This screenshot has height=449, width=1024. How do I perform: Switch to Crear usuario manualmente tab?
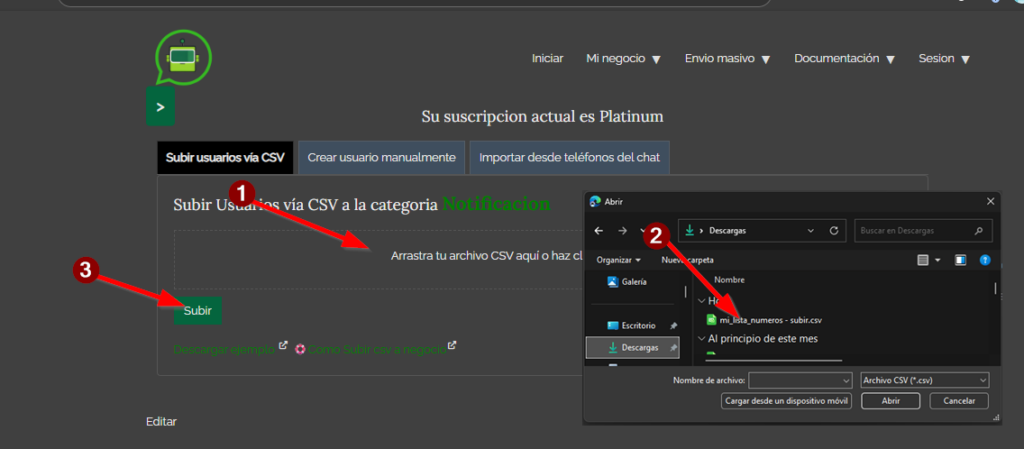point(382,157)
